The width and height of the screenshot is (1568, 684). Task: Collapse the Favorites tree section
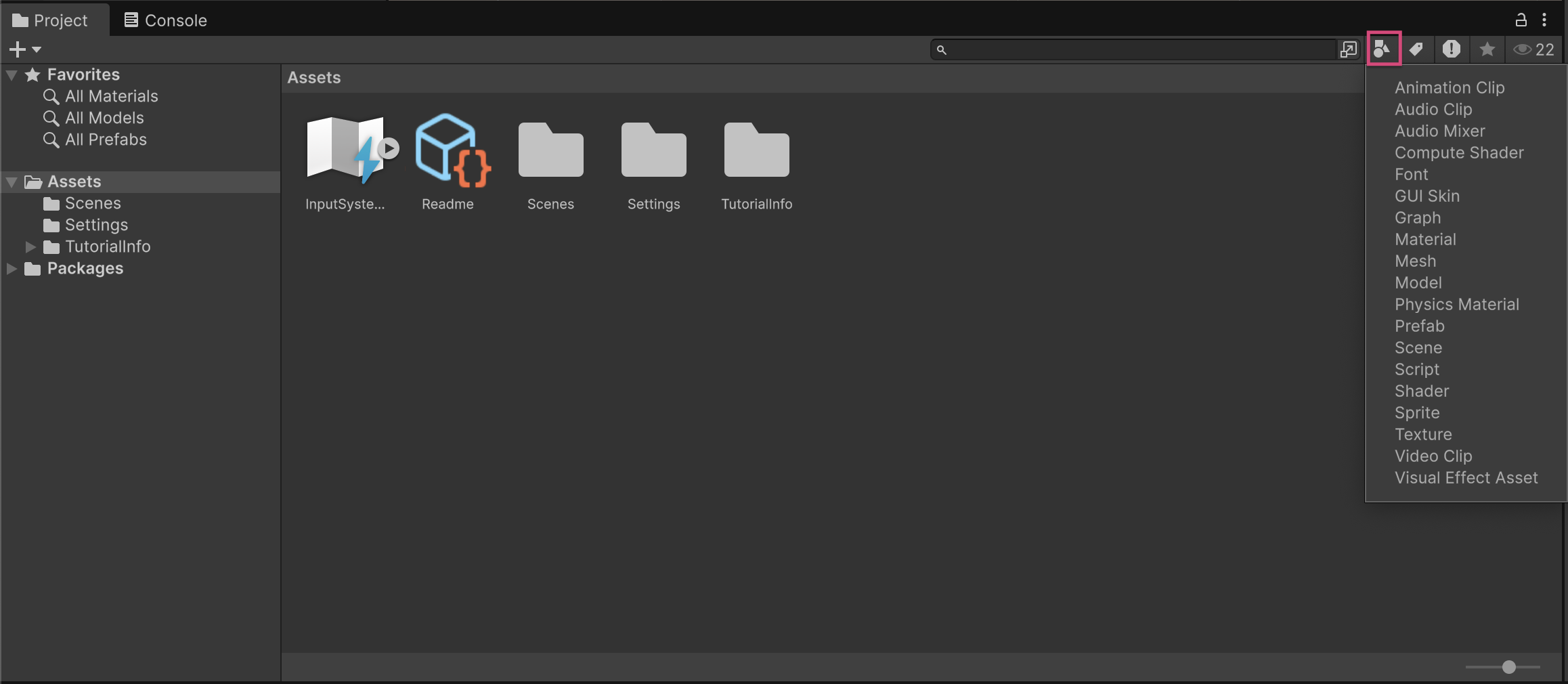[x=12, y=74]
